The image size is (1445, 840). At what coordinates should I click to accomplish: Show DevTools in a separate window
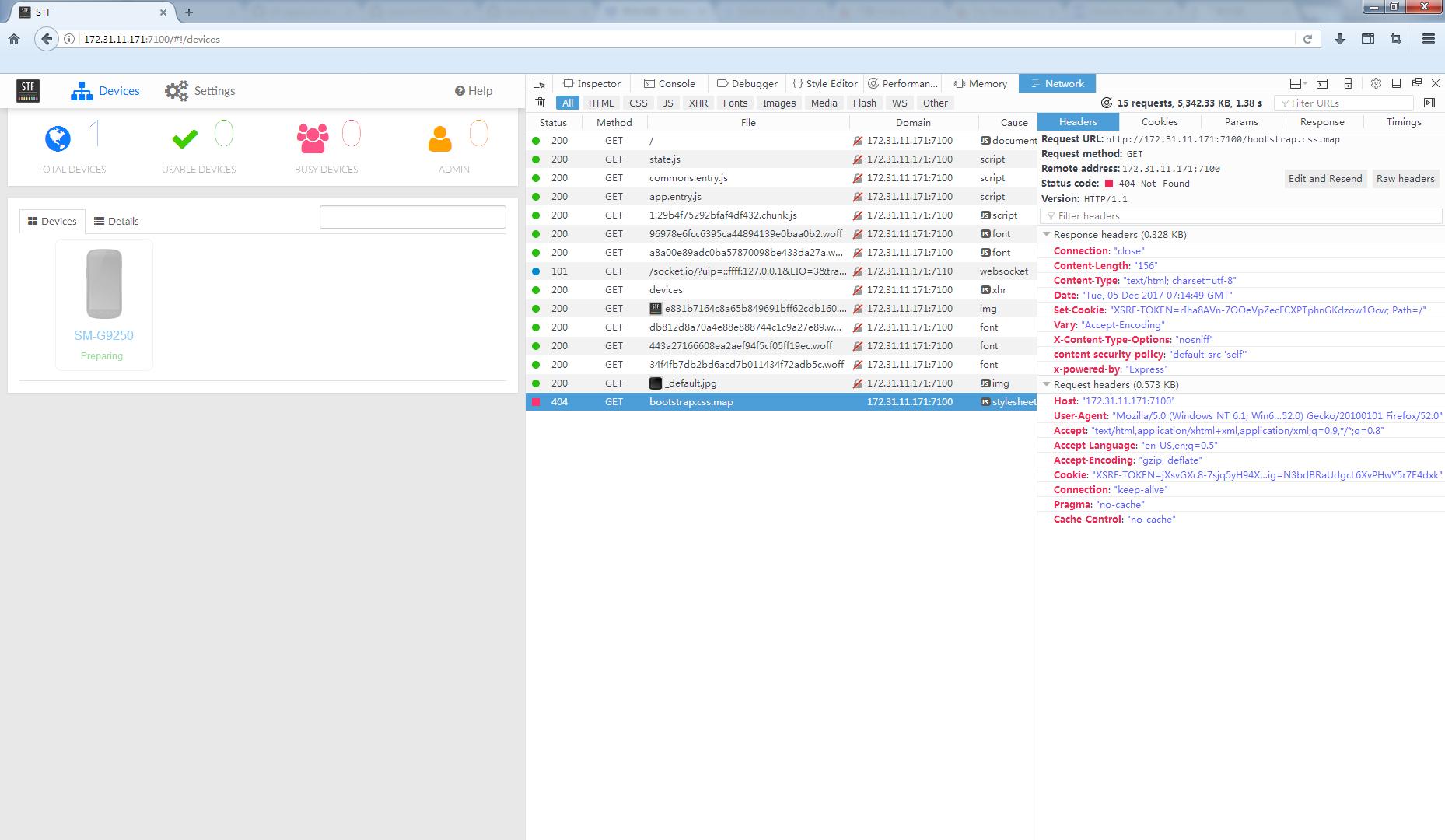(1417, 83)
